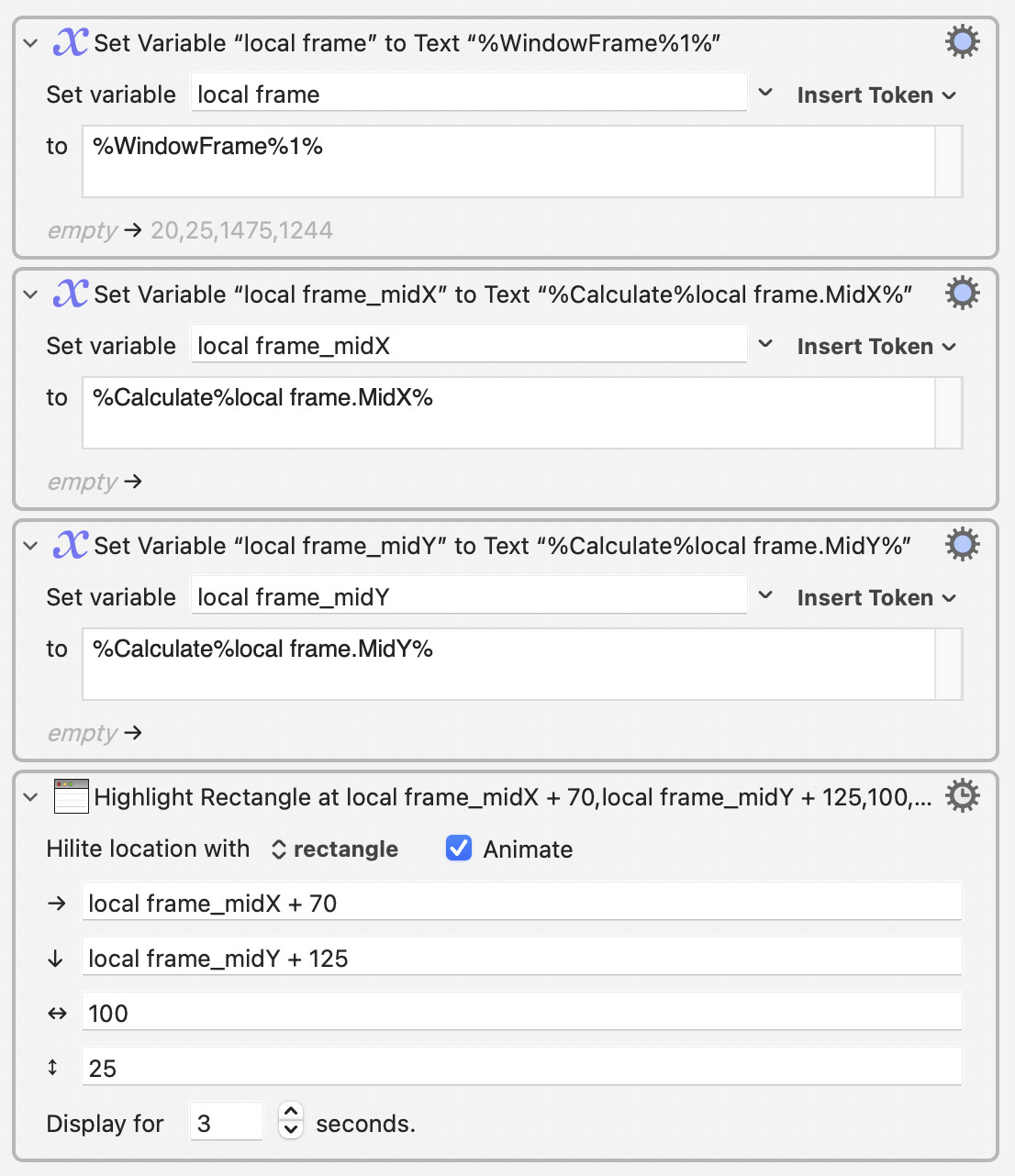Open variable dropdown next to 'local frame_midX'
This screenshot has width=1015, height=1176.
tap(765, 345)
